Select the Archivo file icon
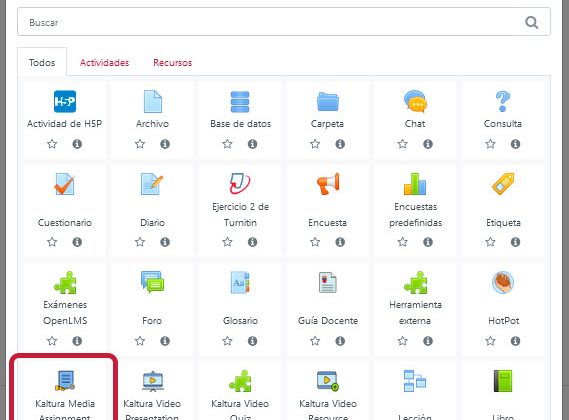The image size is (569, 420). pyautogui.click(x=152, y=101)
